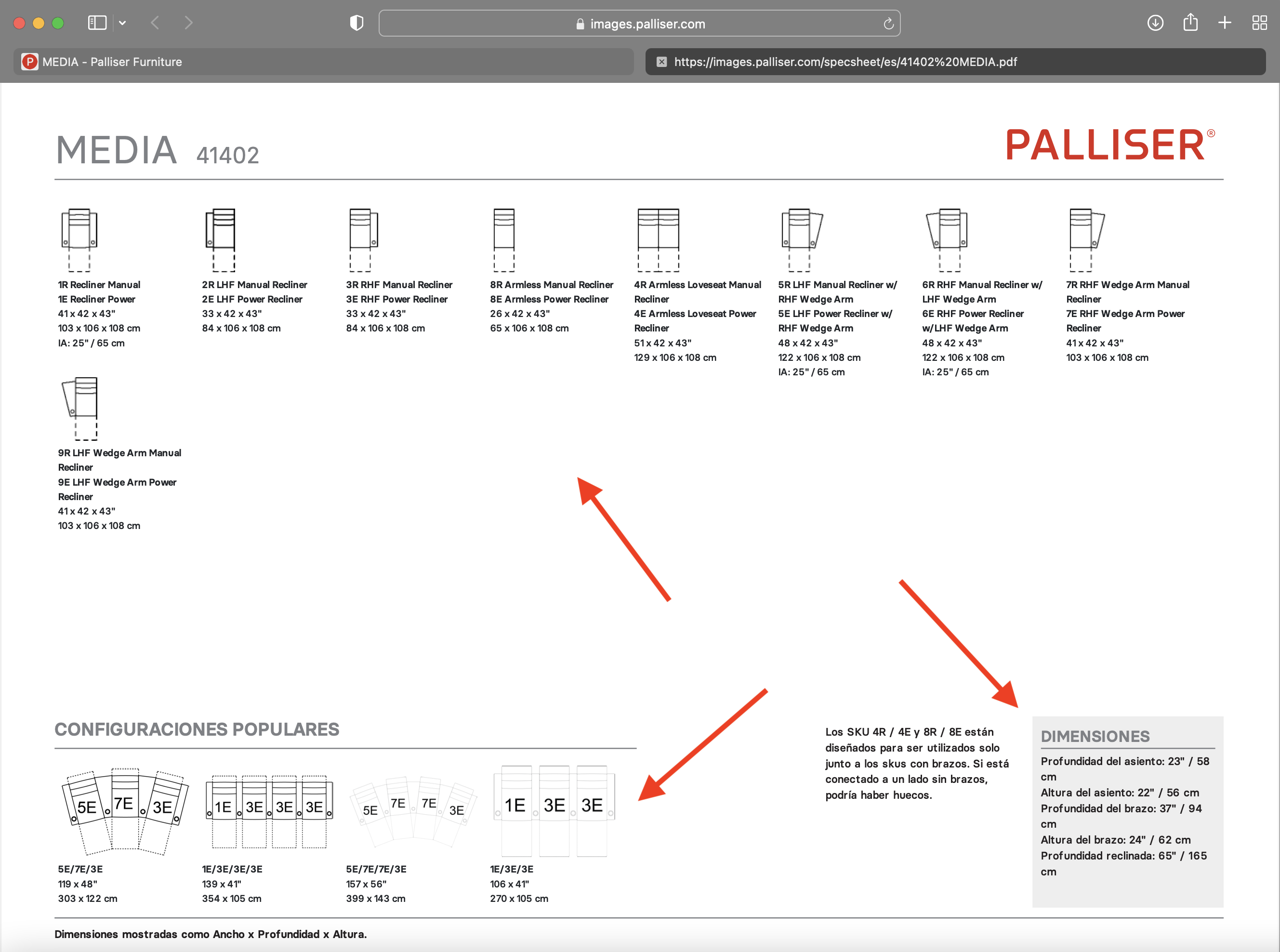This screenshot has height=952, width=1280.
Task: Switch to MEDIA - Palliser Furniture tab
Action: pos(324,62)
